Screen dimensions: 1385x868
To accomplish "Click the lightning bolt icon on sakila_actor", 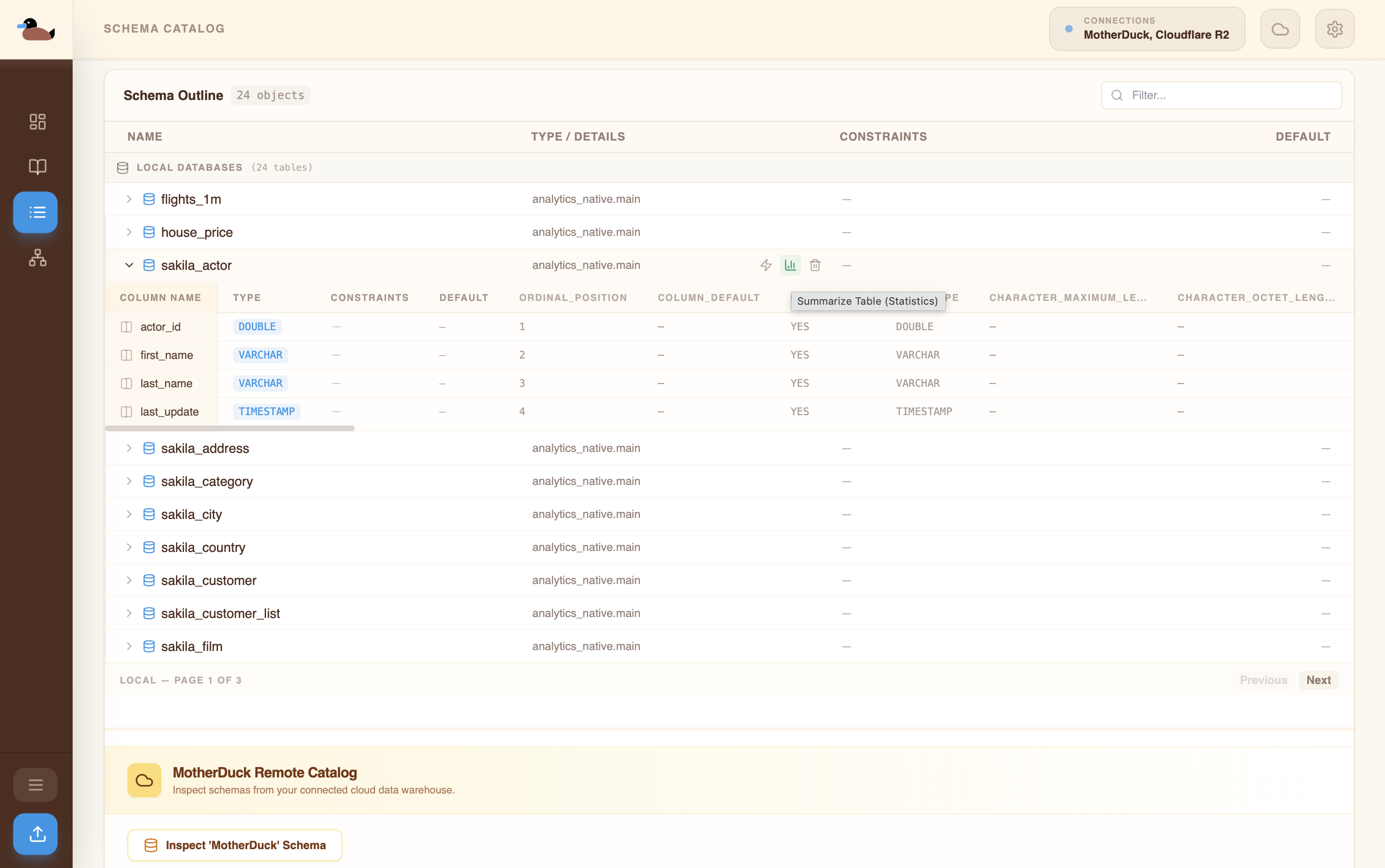I will click(x=766, y=265).
